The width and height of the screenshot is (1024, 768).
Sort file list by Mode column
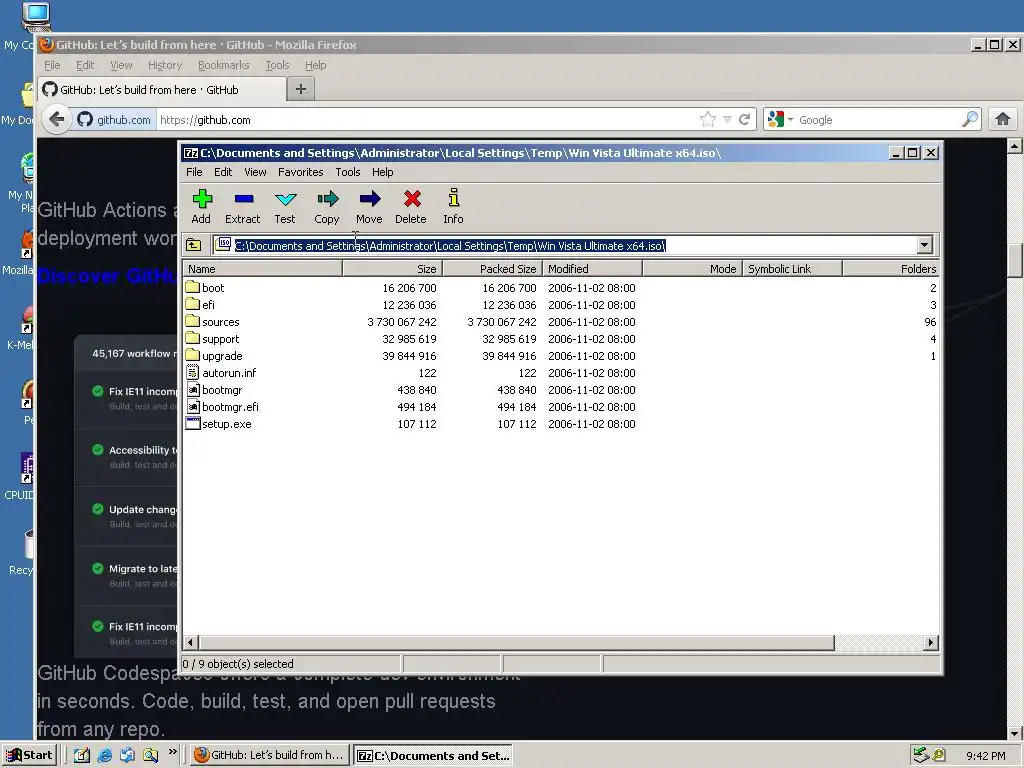coord(692,268)
